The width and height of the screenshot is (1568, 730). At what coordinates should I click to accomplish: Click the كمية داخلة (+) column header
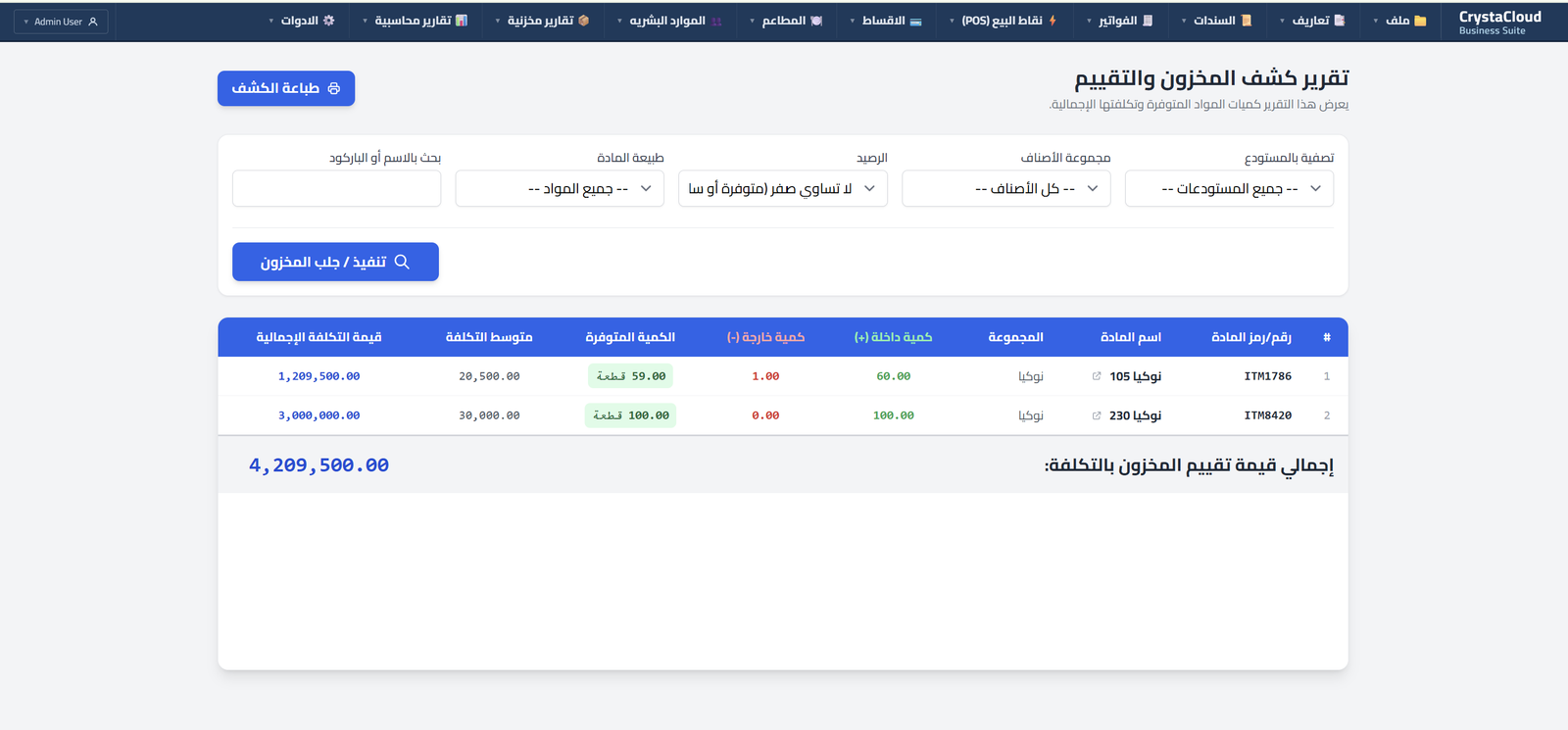pyautogui.click(x=893, y=337)
